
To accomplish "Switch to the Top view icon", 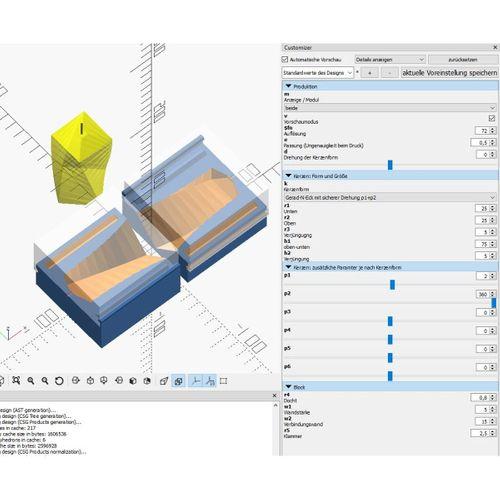I will pyautogui.click(x=90, y=380).
